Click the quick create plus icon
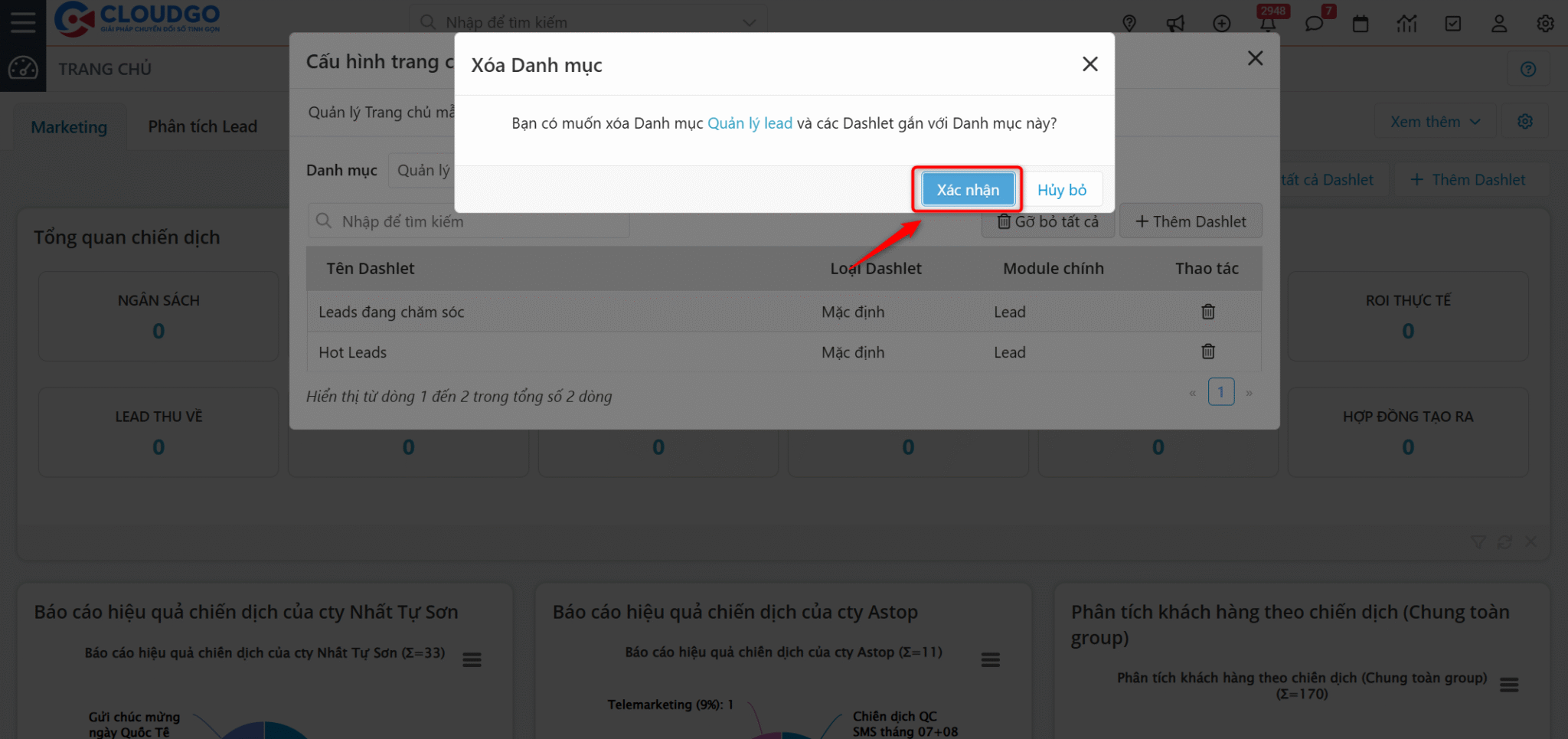The width and height of the screenshot is (1568, 739). (x=1222, y=23)
